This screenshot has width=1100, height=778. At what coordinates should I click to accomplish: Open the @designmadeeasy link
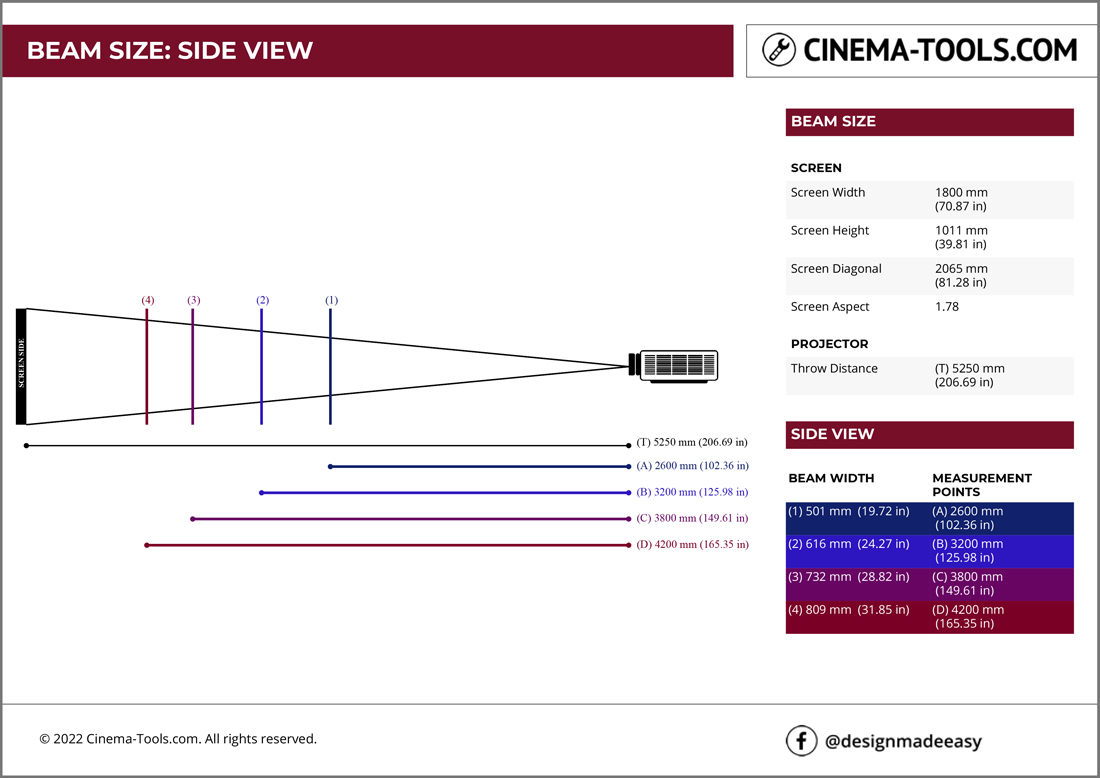(902, 741)
